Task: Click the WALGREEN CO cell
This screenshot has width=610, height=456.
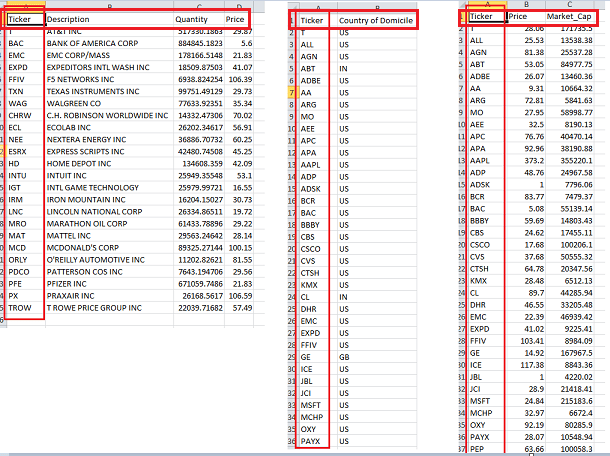Action: (109, 103)
